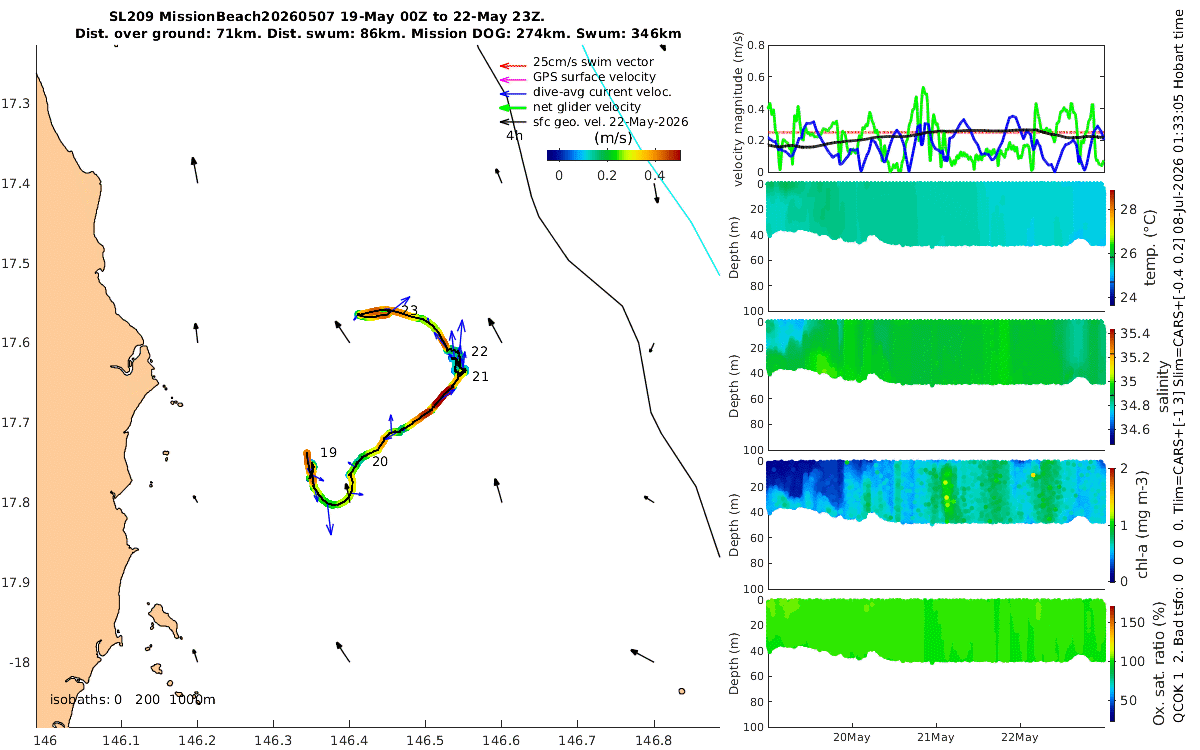Click the temperature depth section panel

coord(934,246)
